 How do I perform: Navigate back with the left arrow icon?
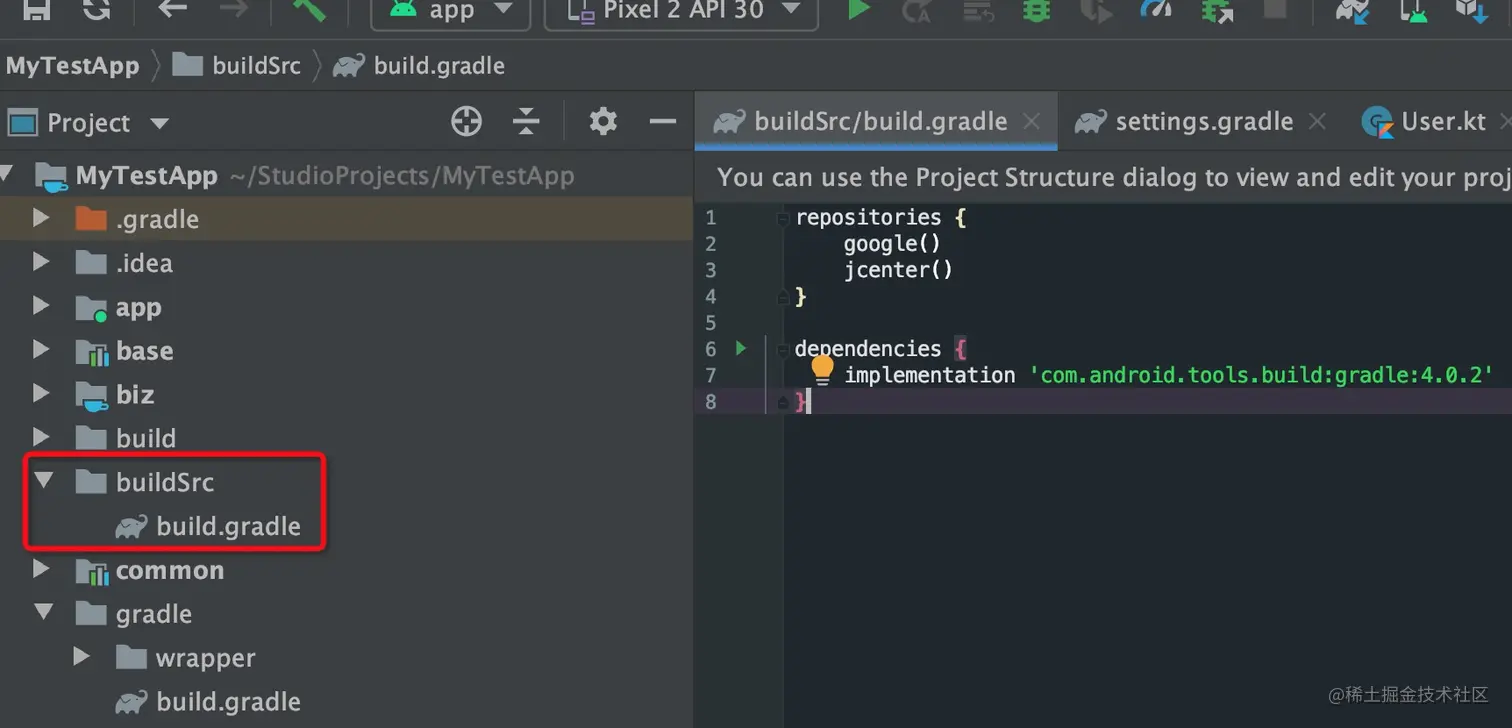[x=173, y=9]
